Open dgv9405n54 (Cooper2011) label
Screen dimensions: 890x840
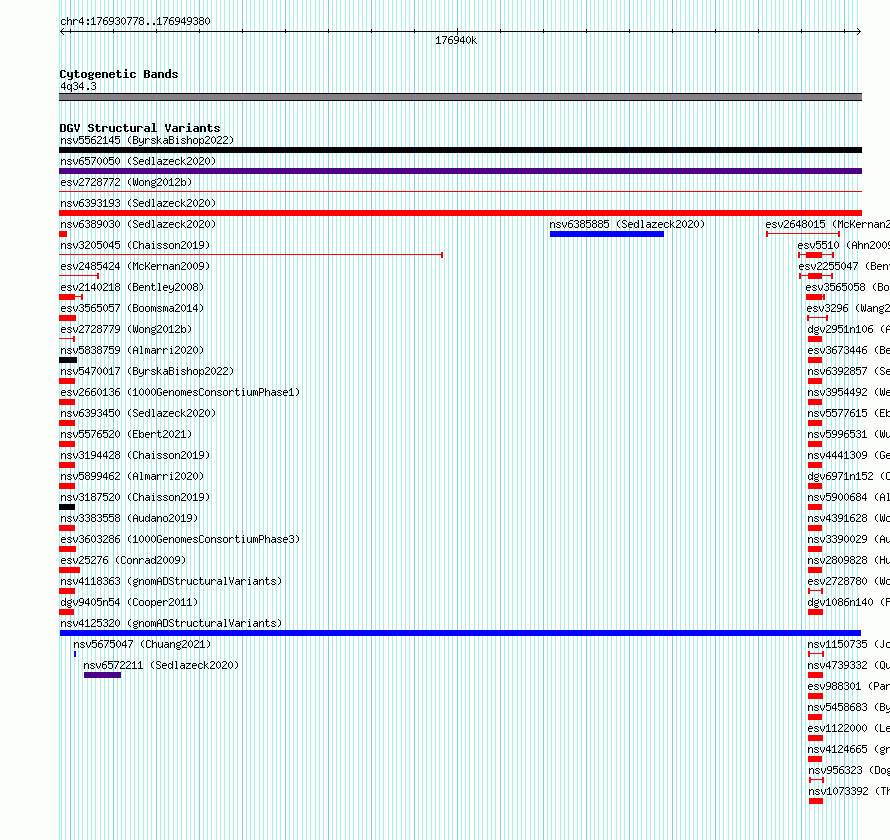tap(129, 602)
